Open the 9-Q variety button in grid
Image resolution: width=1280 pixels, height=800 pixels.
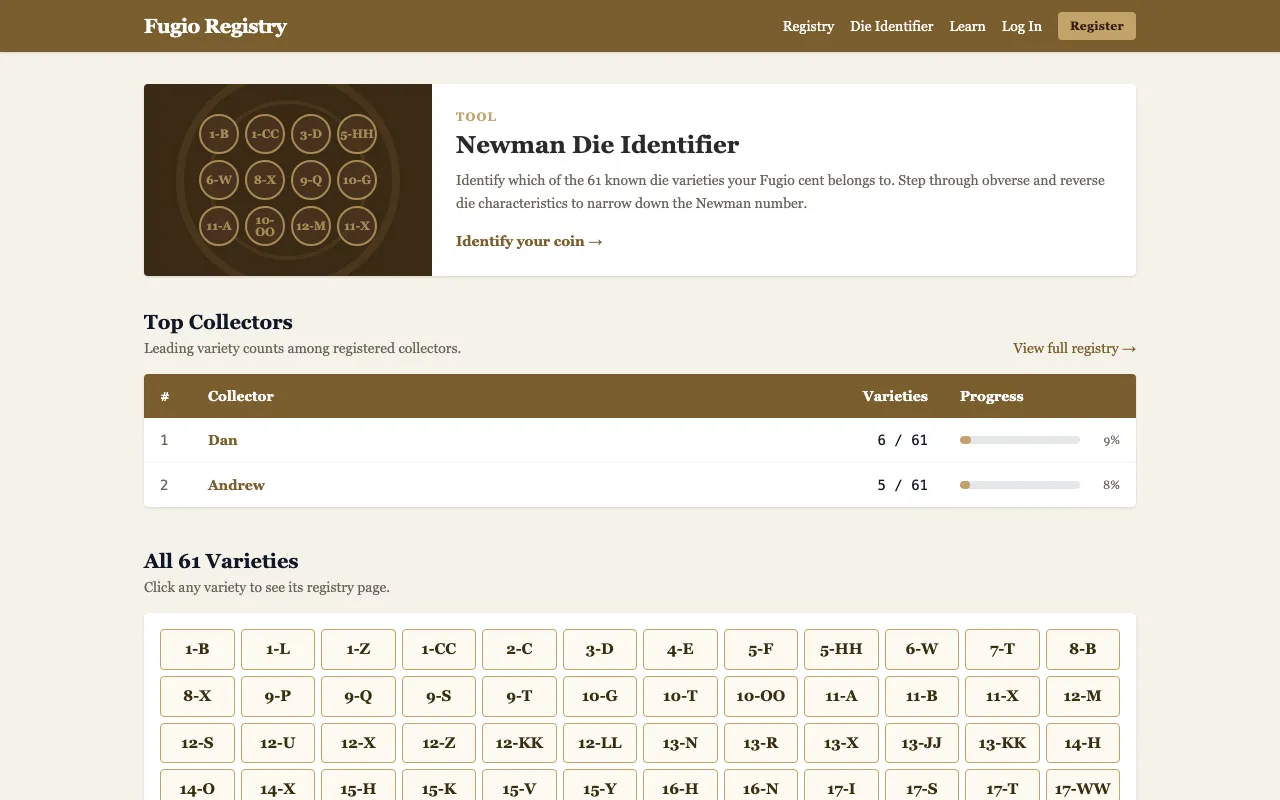click(358, 696)
